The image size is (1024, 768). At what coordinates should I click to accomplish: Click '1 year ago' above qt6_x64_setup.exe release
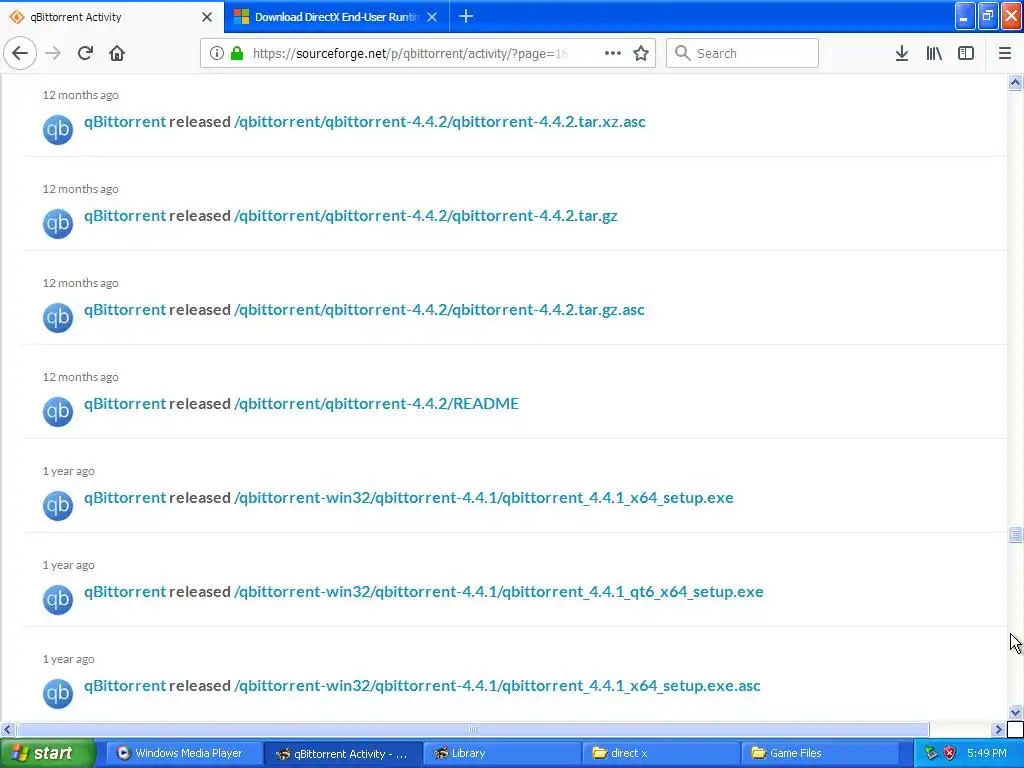pyautogui.click(x=69, y=565)
